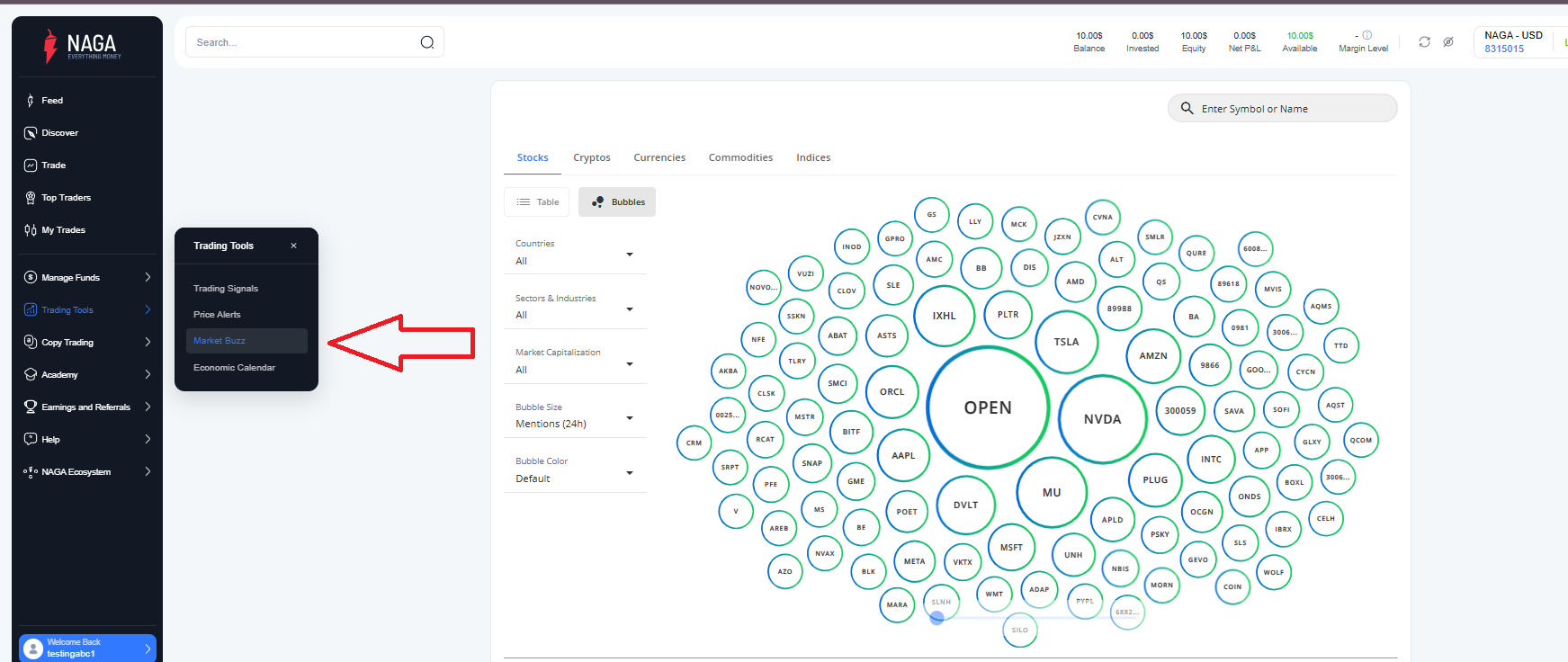Click the NVDA stock bubble
This screenshot has height=662, width=1568.
click(x=1102, y=419)
